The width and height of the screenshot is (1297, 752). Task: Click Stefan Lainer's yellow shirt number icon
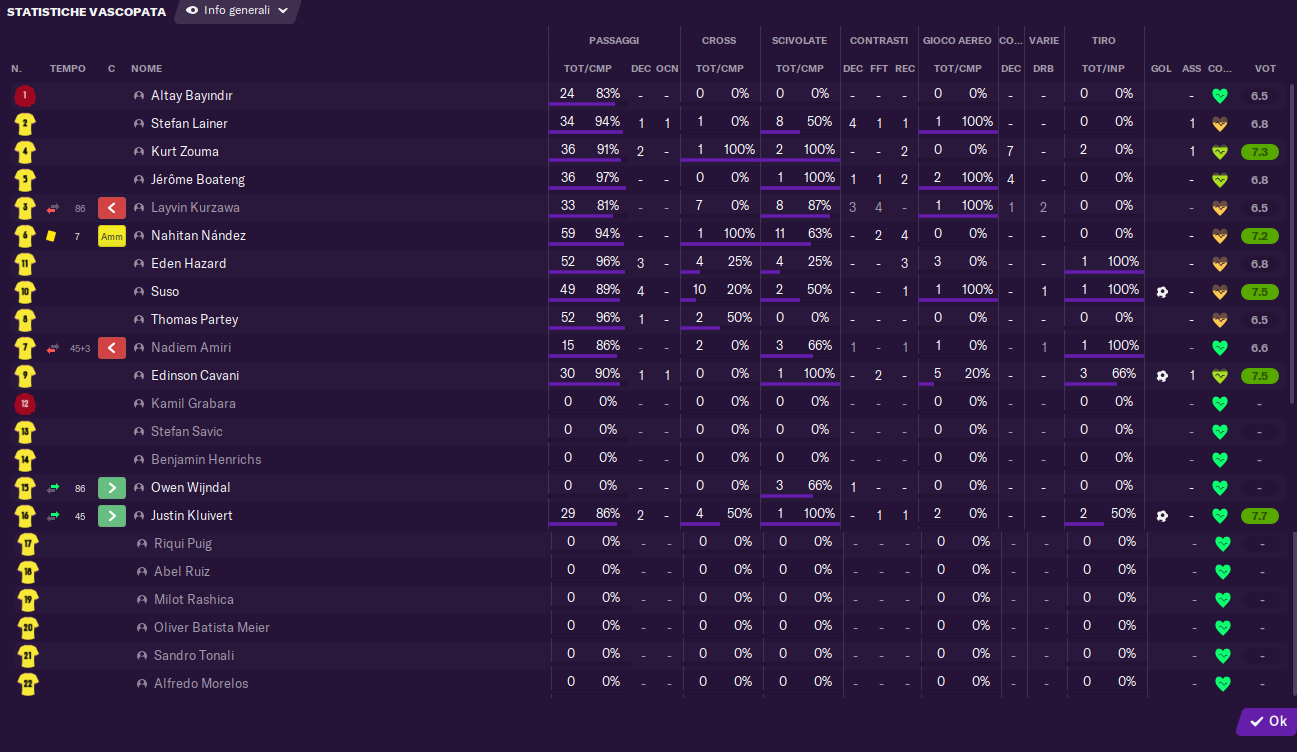click(25, 124)
